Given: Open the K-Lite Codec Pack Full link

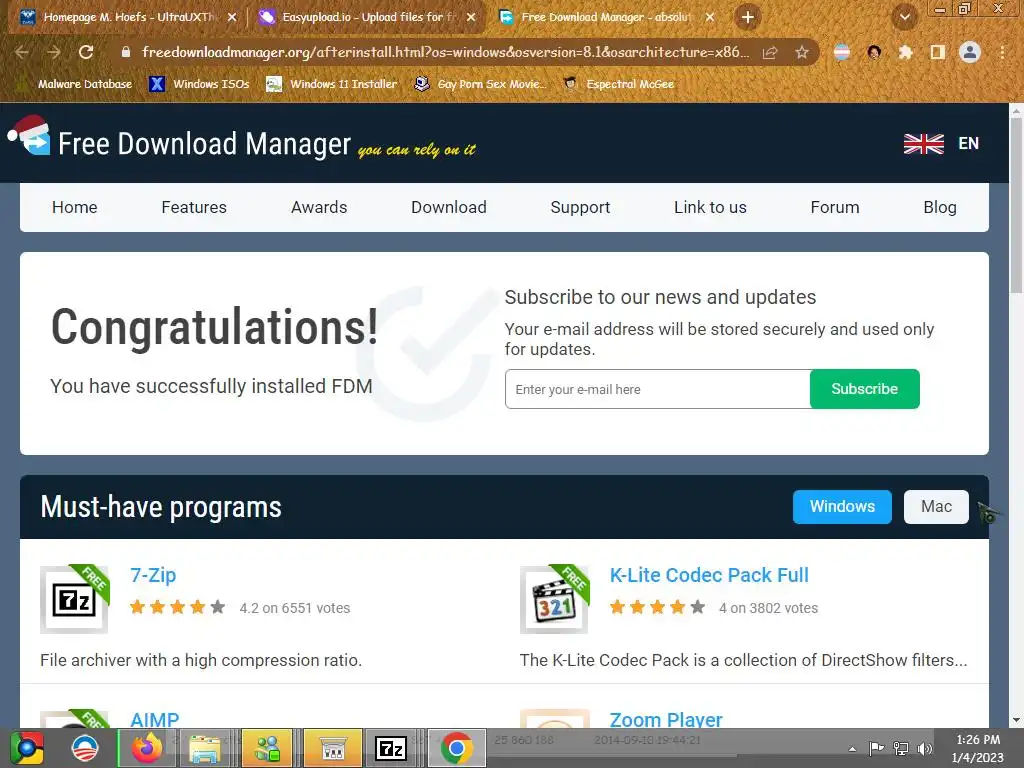Looking at the screenshot, I should point(709,575).
